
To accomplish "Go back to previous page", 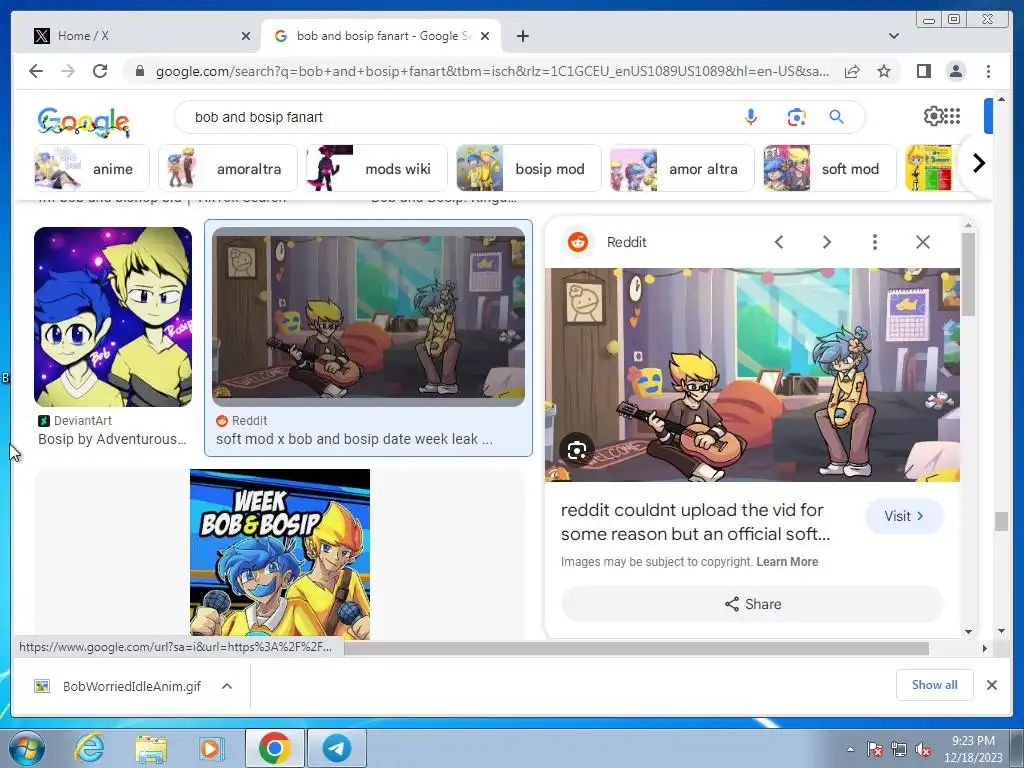I will [36, 71].
